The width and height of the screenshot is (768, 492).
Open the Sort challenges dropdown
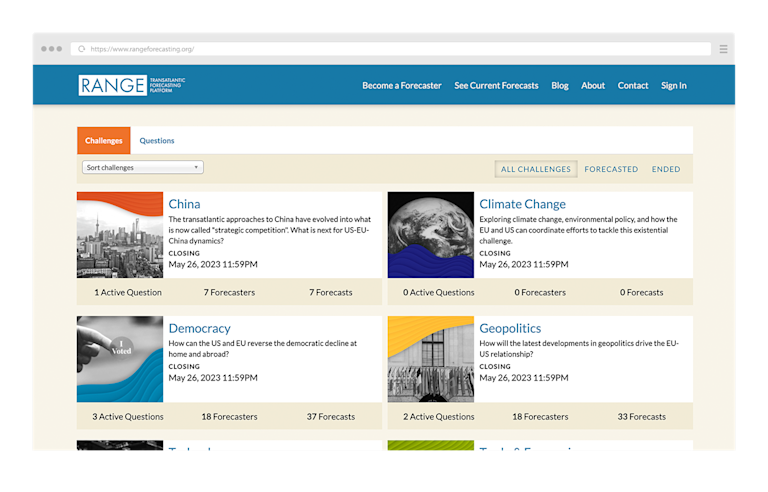point(143,167)
